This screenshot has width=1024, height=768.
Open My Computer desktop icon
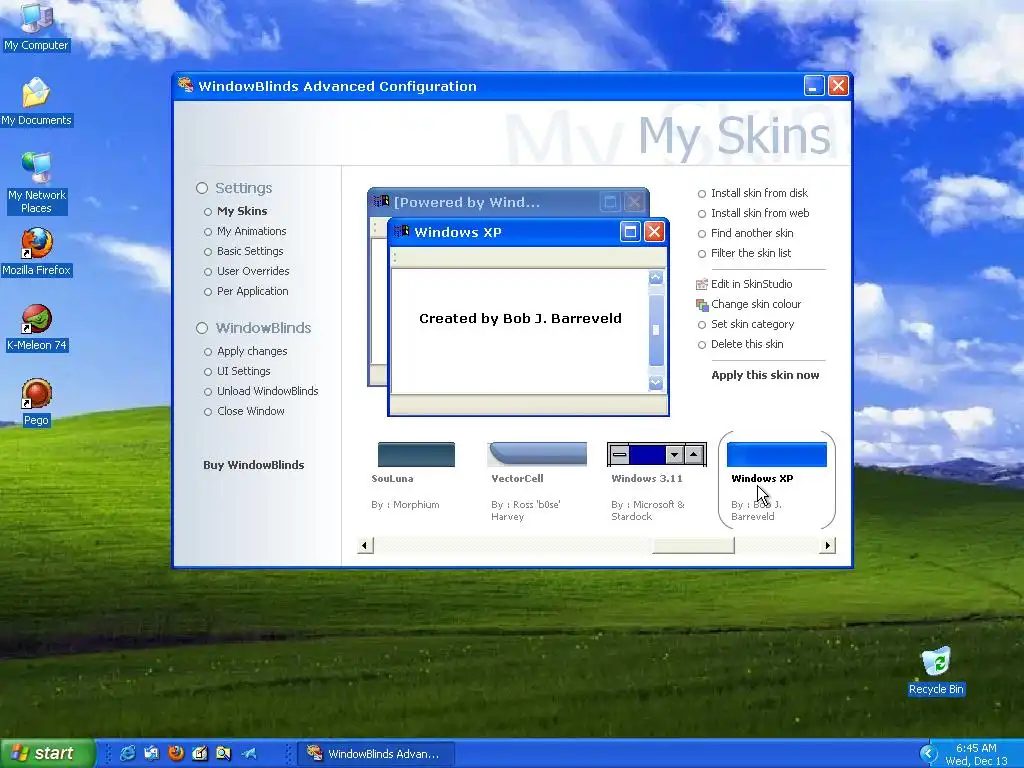click(x=36, y=26)
